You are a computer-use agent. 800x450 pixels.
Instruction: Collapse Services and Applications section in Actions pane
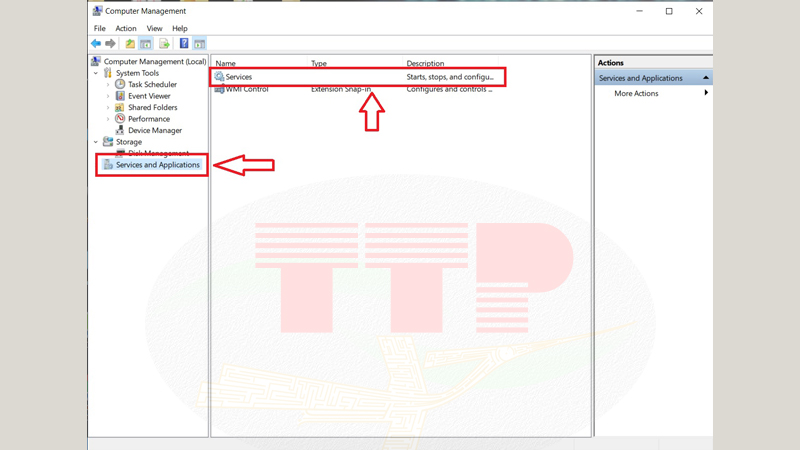[705, 78]
